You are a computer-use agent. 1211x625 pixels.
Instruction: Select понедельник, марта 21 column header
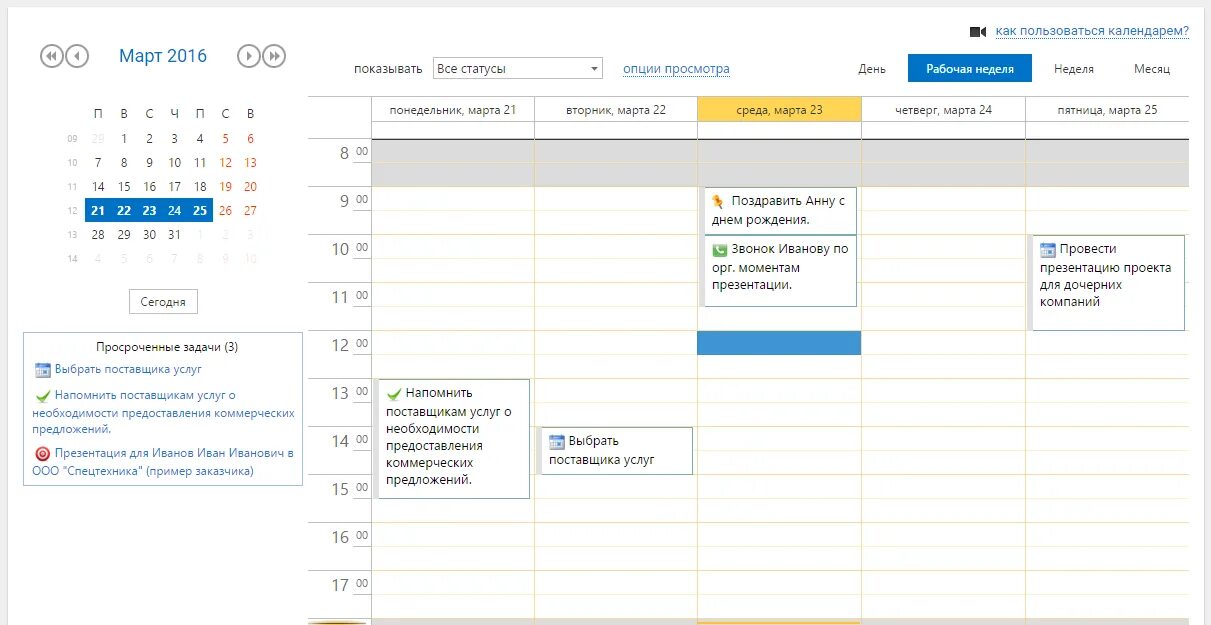pos(453,110)
